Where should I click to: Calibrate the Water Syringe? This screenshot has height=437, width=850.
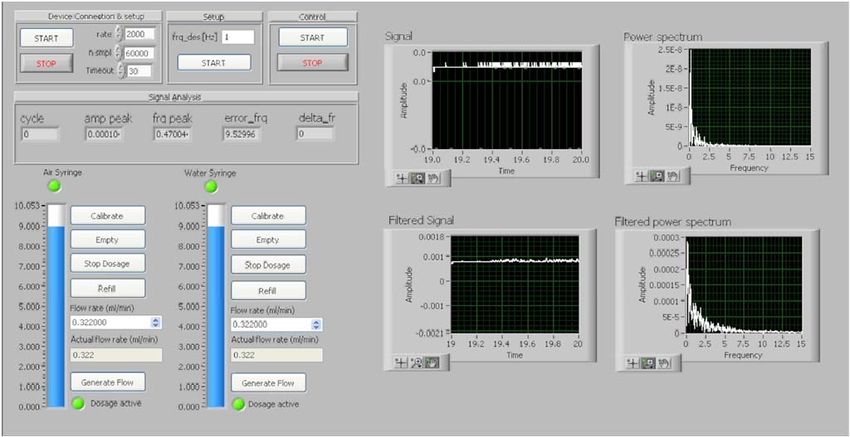coord(268,215)
